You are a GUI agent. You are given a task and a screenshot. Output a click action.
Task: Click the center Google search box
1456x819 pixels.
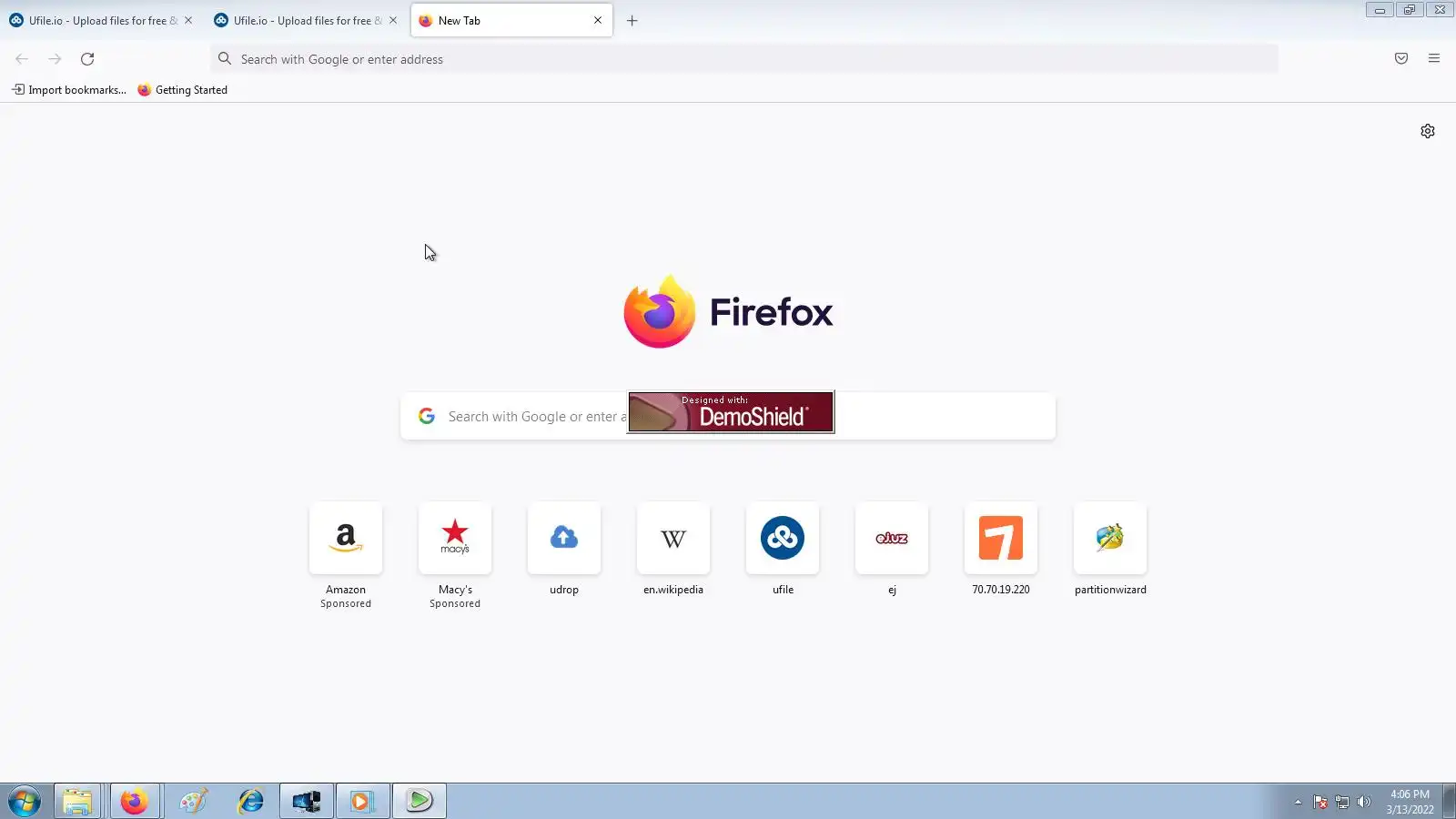coord(728,416)
